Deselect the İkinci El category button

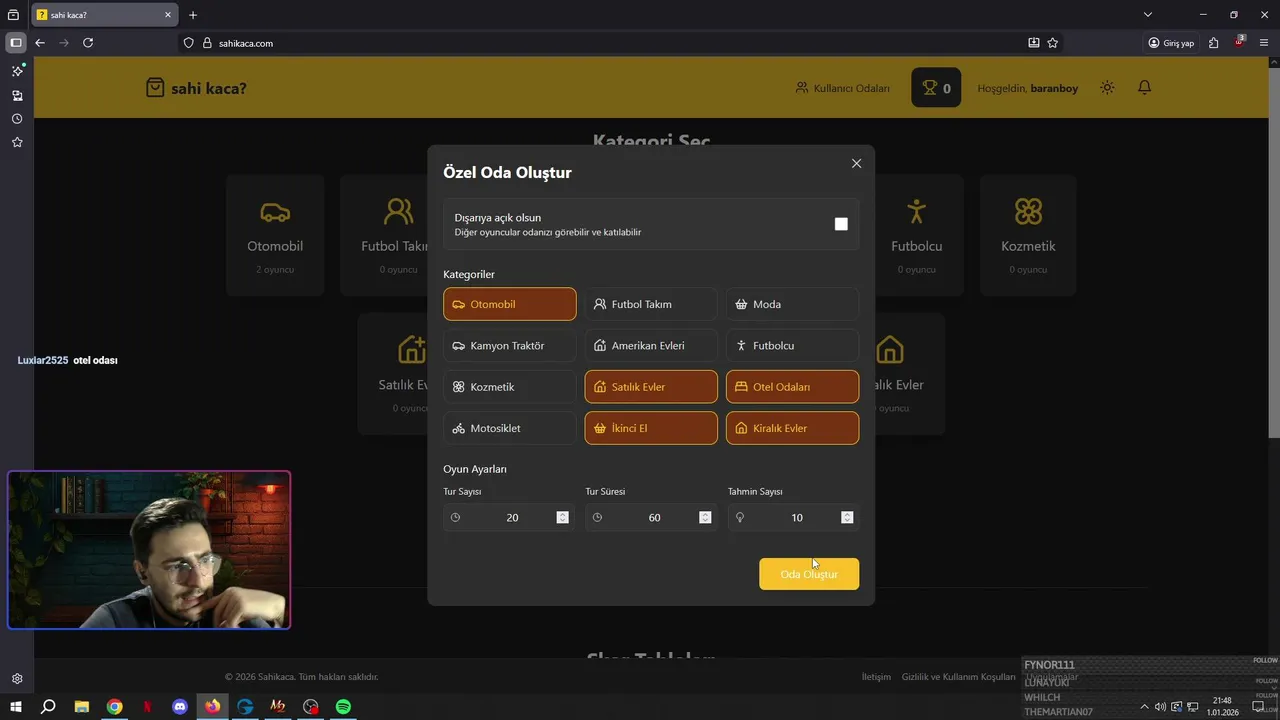click(651, 428)
